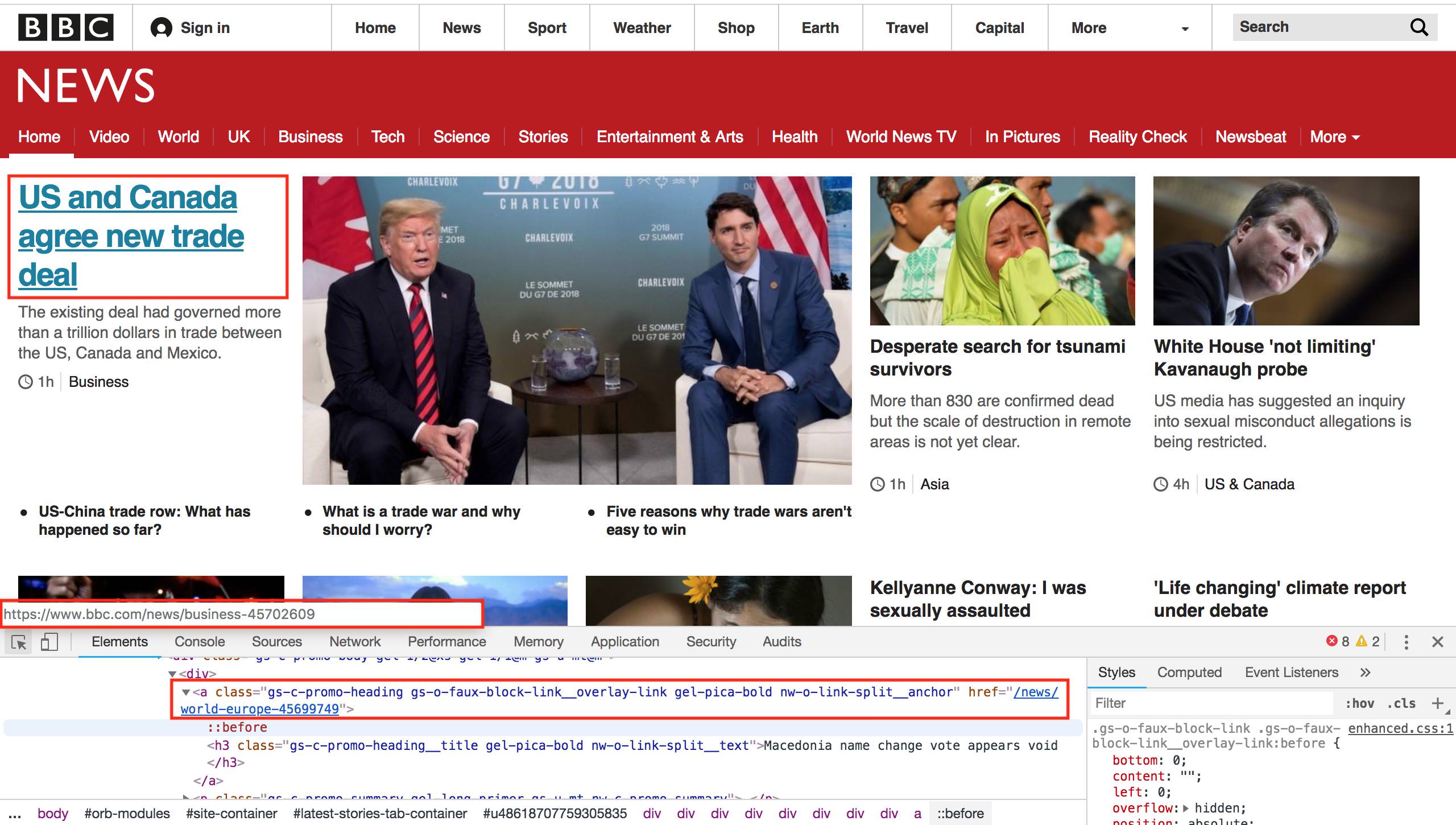This screenshot has height=825, width=1456.
Task: Open US-China trade row related link
Action: point(144,521)
